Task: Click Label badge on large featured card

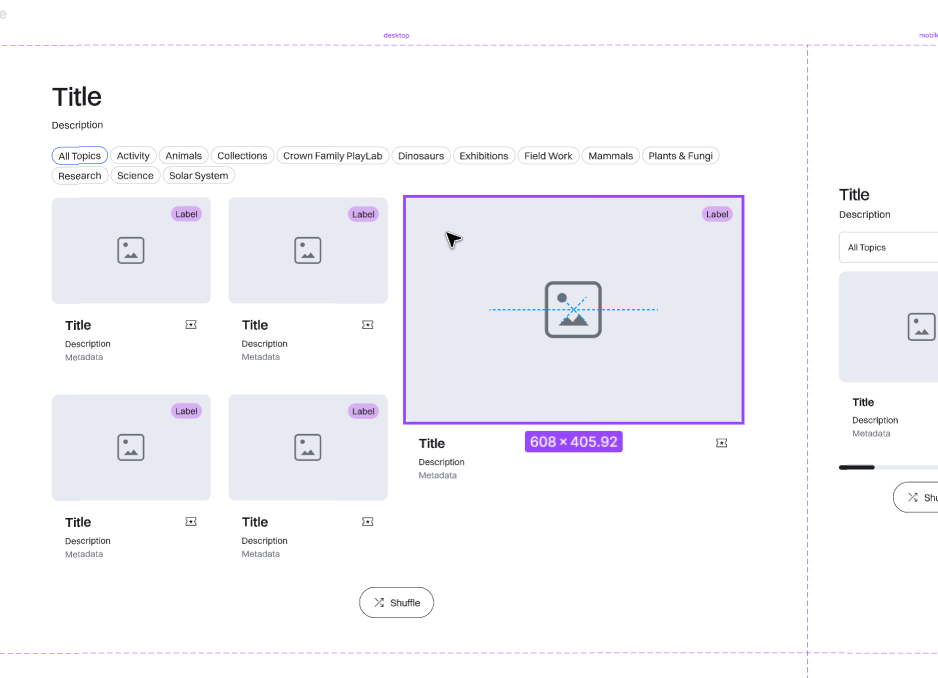Action: (717, 214)
